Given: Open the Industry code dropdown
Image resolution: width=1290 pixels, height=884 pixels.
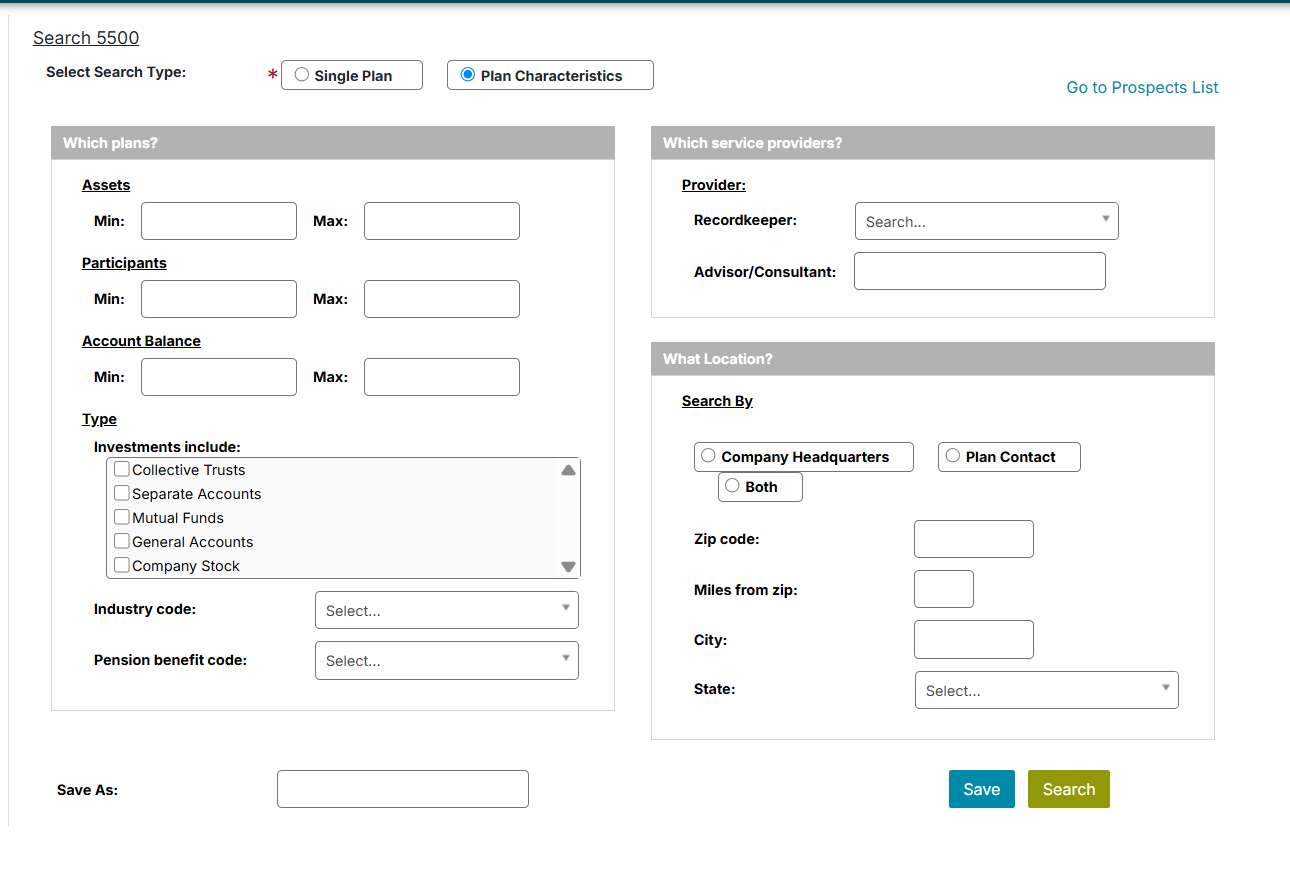Looking at the screenshot, I should (x=446, y=610).
